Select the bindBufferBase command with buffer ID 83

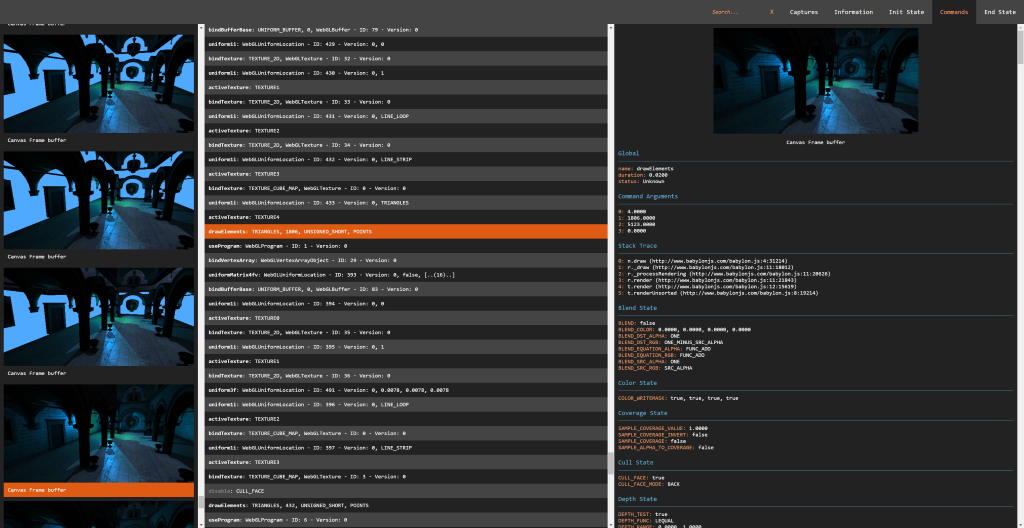point(406,289)
